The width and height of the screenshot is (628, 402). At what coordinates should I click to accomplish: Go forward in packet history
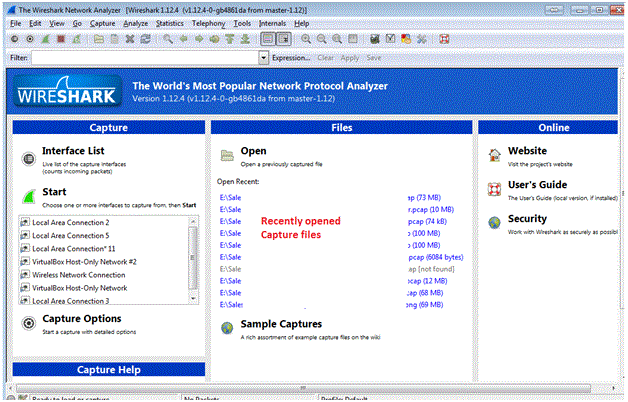coord(199,39)
